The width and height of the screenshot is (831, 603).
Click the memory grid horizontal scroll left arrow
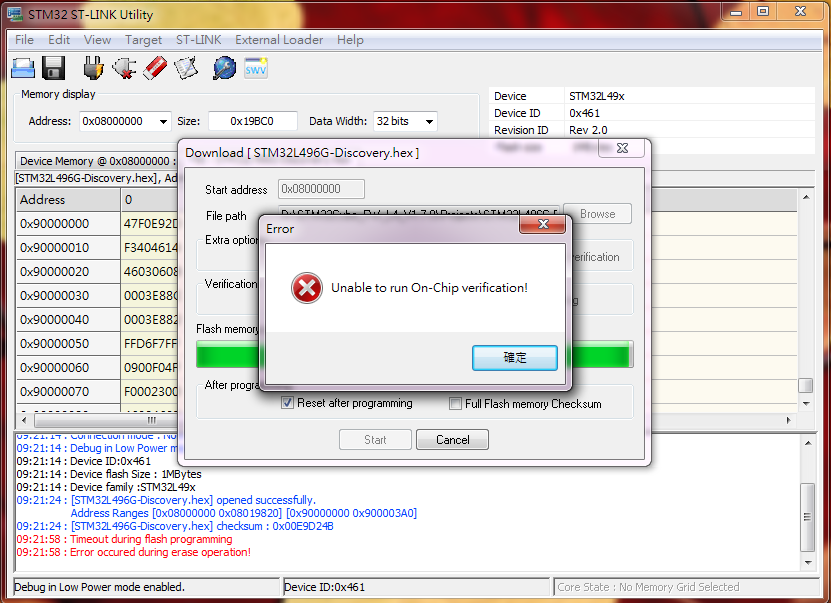[x=24, y=420]
